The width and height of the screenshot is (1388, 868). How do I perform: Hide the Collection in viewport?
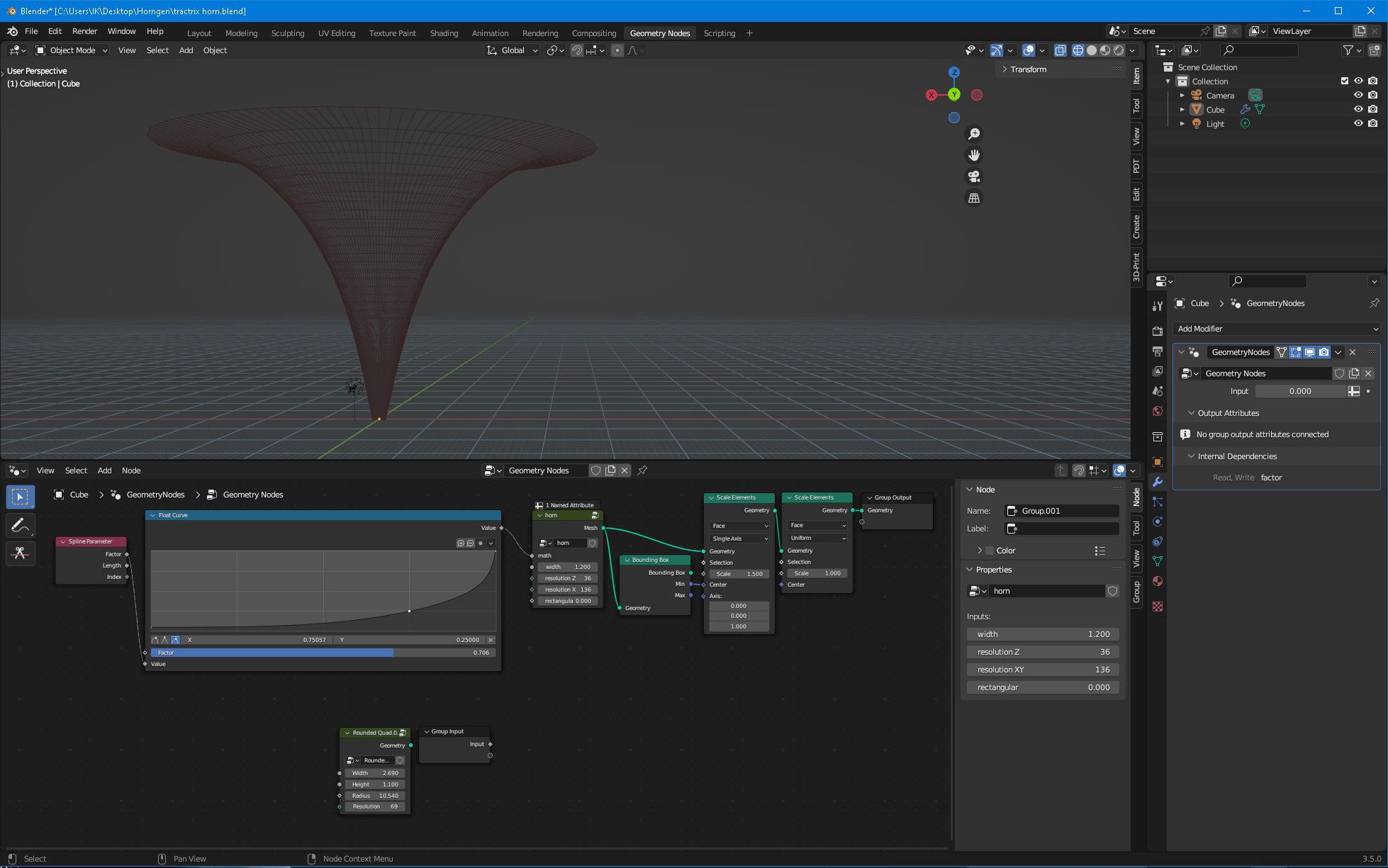click(x=1358, y=81)
